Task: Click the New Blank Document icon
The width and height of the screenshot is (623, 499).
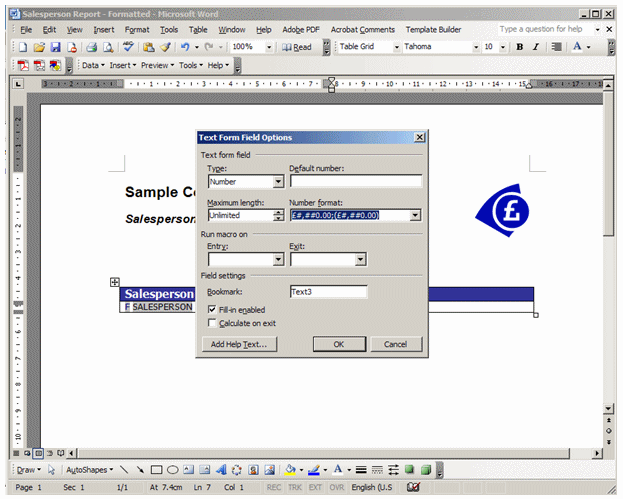Action: (x=23, y=47)
